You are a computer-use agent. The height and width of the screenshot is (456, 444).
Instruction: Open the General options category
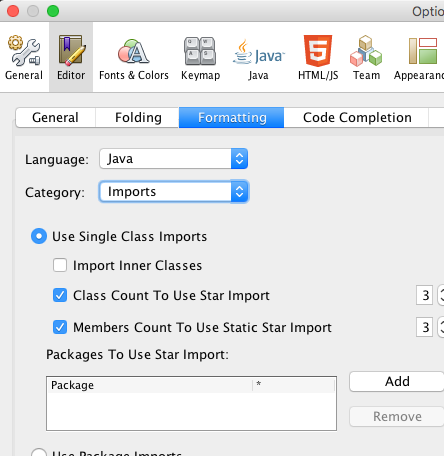pyautogui.click(x=24, y=57)
